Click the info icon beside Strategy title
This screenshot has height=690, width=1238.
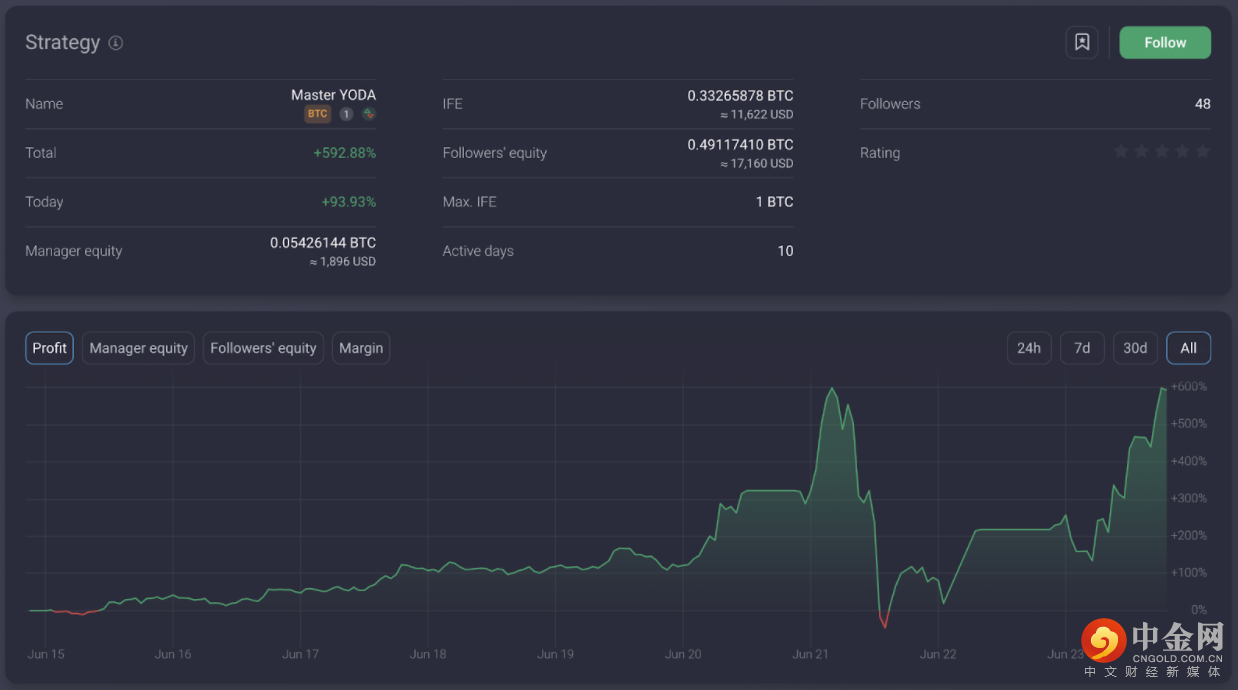tap(116, 43)
